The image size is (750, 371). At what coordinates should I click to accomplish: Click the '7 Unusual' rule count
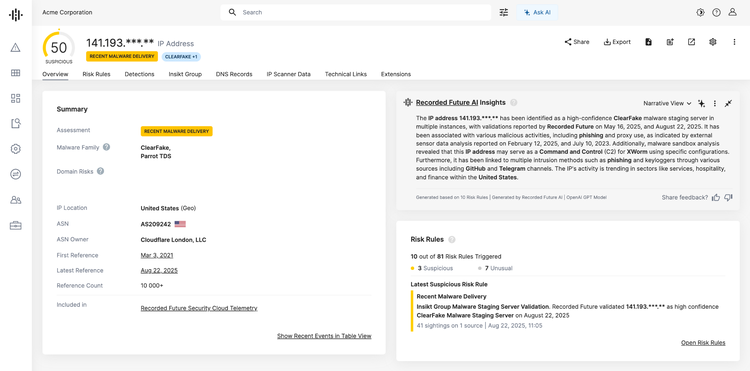495,268
